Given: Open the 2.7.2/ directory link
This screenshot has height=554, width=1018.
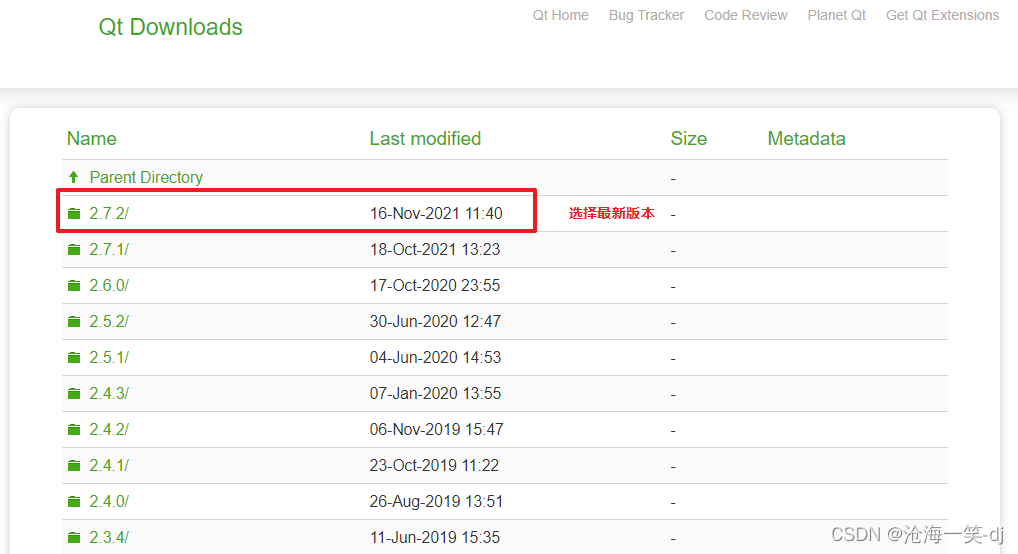Looking at the screenshot, I should tap(109, 214).
